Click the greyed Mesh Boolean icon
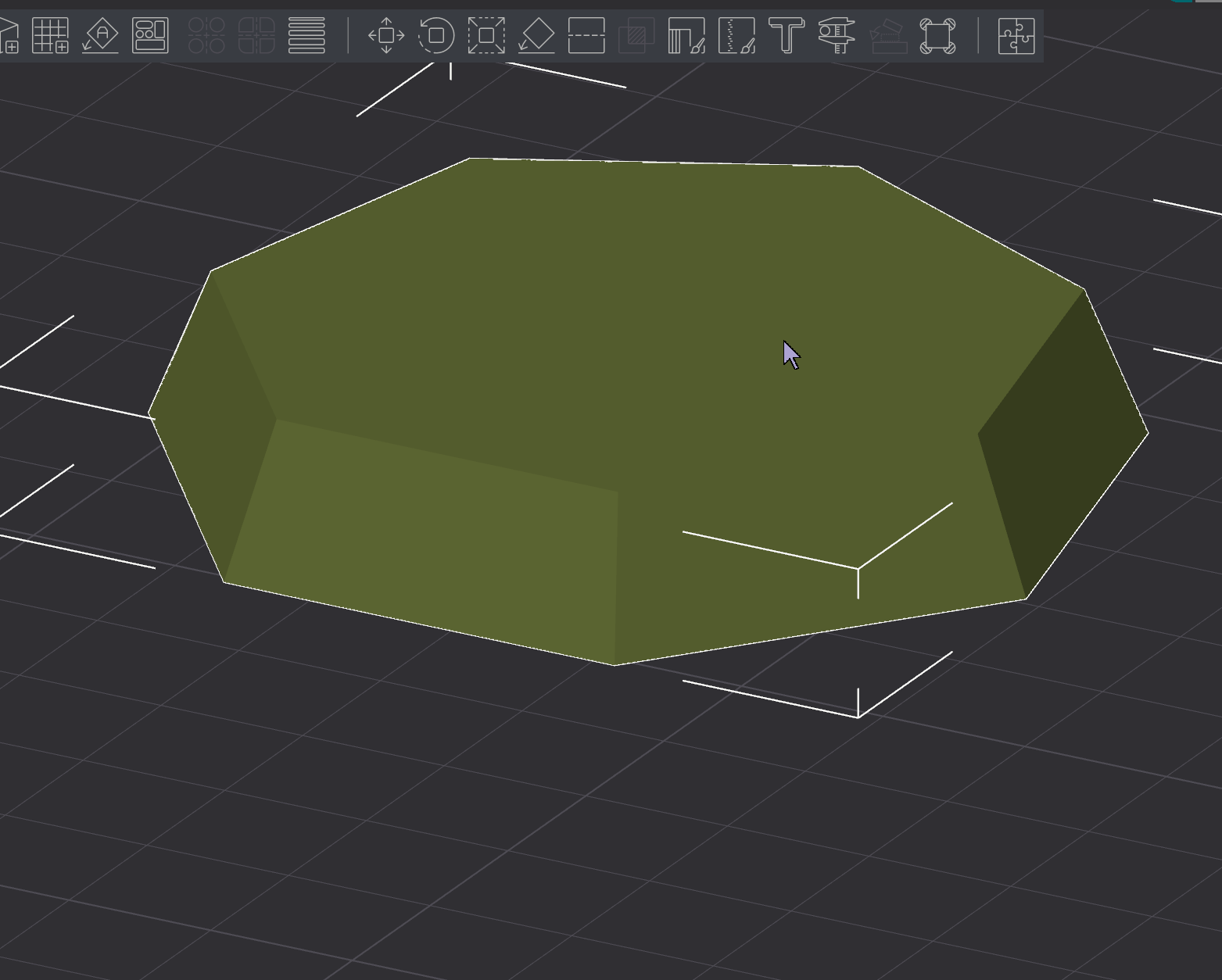This screenshot has width=1222, height=980. point(636,36)
